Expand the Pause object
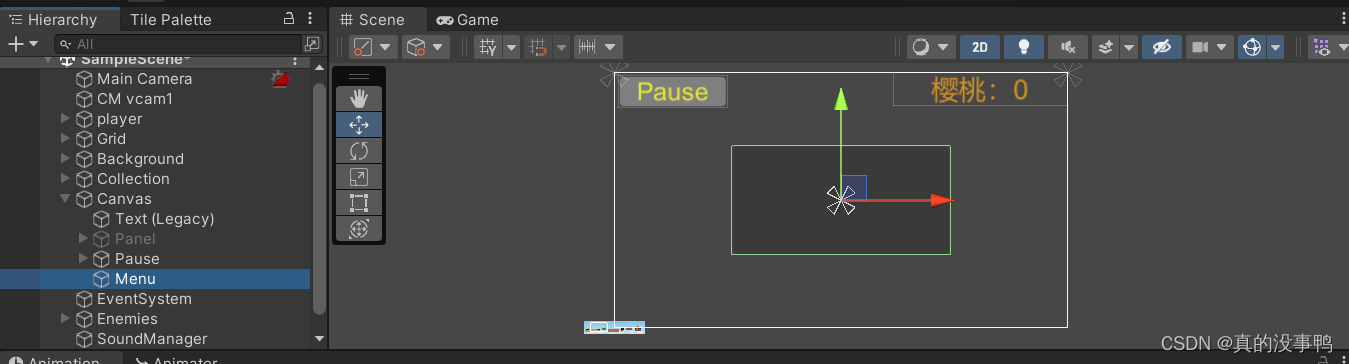This screenshot has height=364, width=1349. click(83, 258)
